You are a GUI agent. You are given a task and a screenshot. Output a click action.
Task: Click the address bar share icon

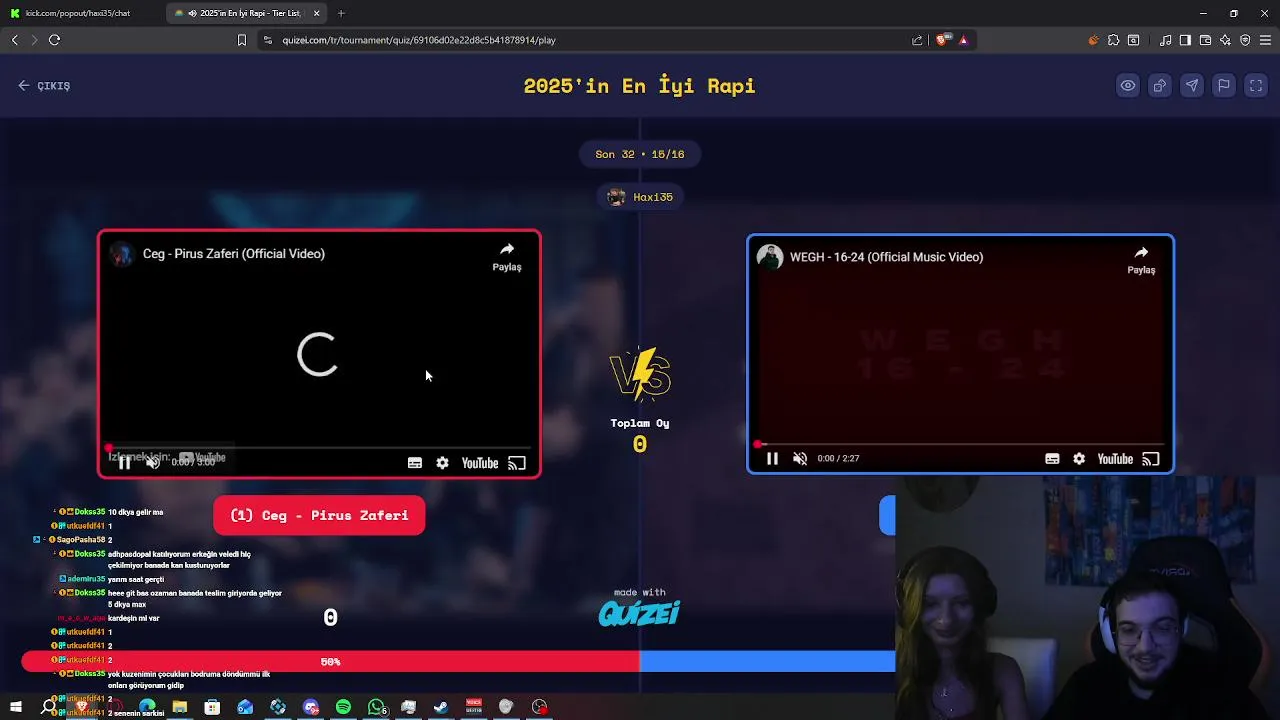tap(917, 40)
